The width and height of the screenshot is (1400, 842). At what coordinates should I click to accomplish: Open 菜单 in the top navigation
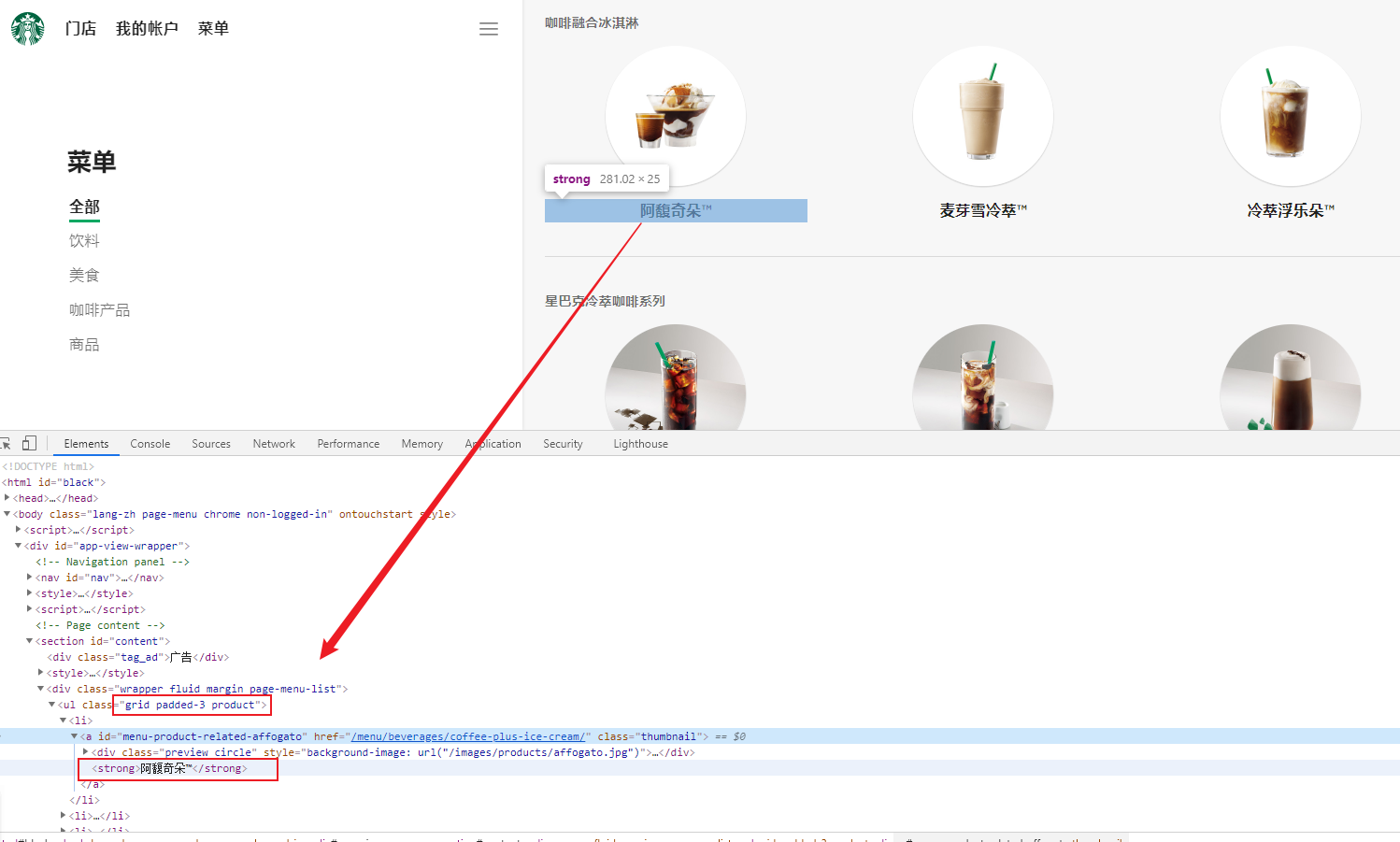pyautogui.click(x=213, y=29)
